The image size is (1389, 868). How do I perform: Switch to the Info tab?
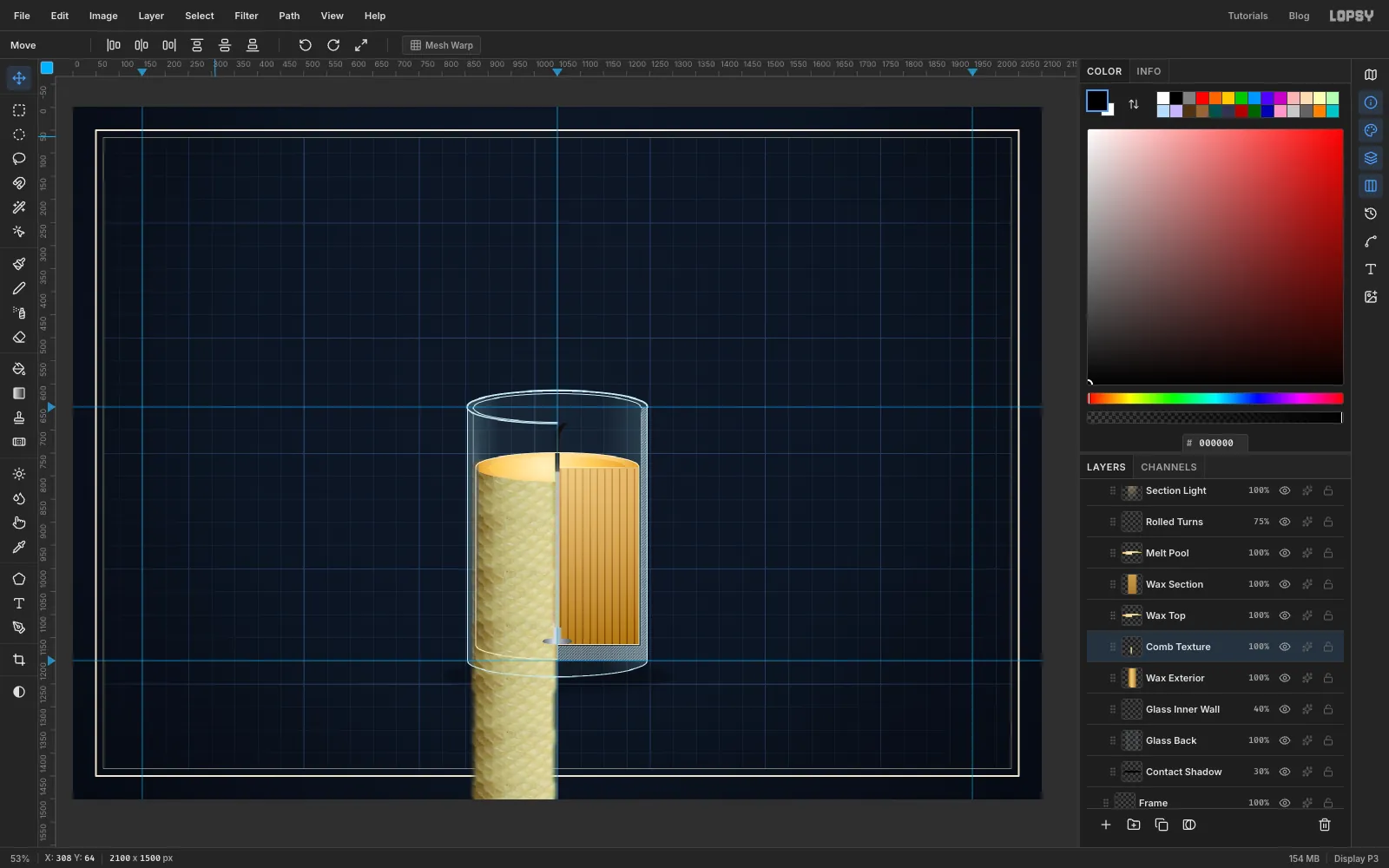(1149, 71)
